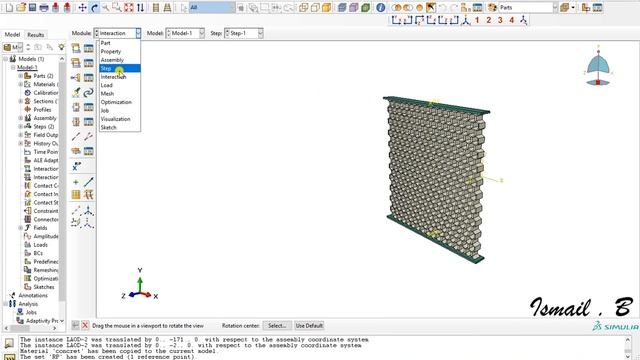Select the Loads item in model tree
The width and height of the screenshot is (640, 360).
(40, 245)
